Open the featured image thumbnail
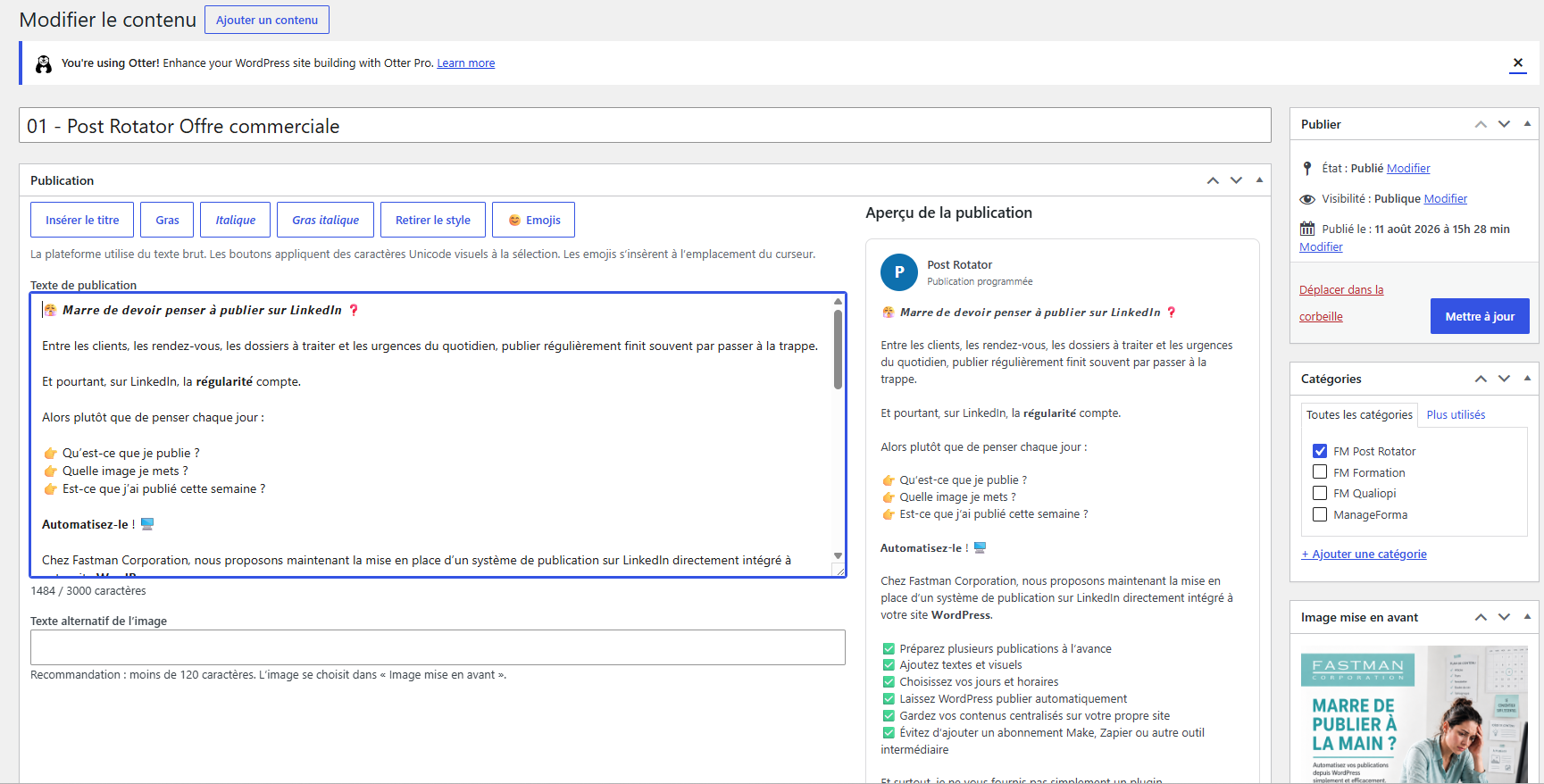1544x784 pixels. pos(1415,714)
